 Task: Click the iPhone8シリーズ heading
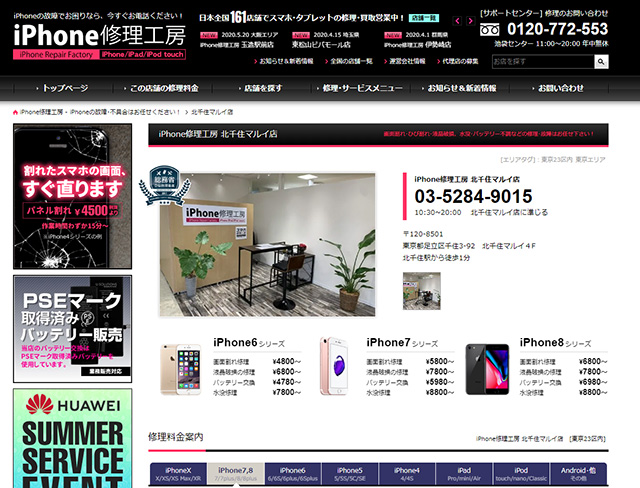(555, 343)
